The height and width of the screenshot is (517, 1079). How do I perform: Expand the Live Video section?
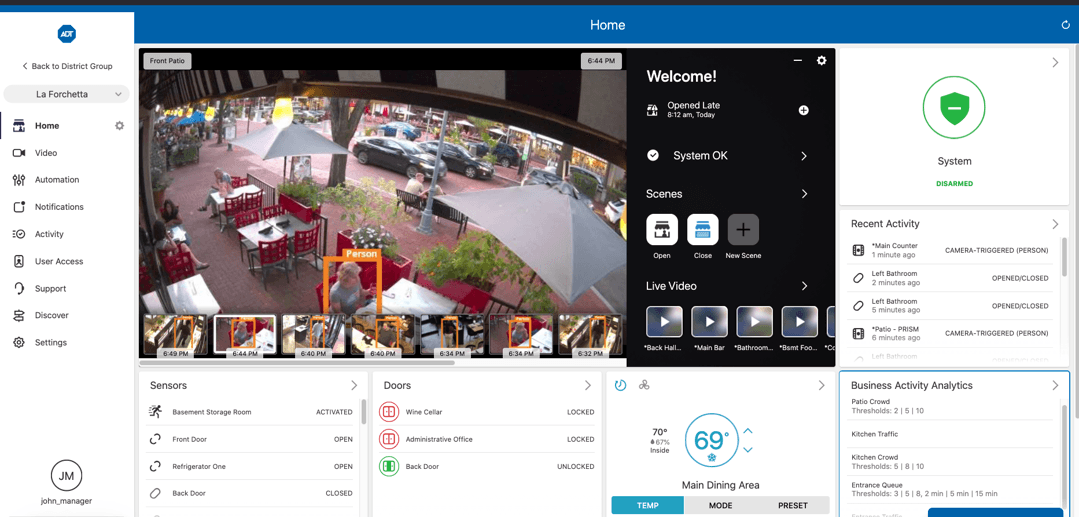[x=804, y=286]
